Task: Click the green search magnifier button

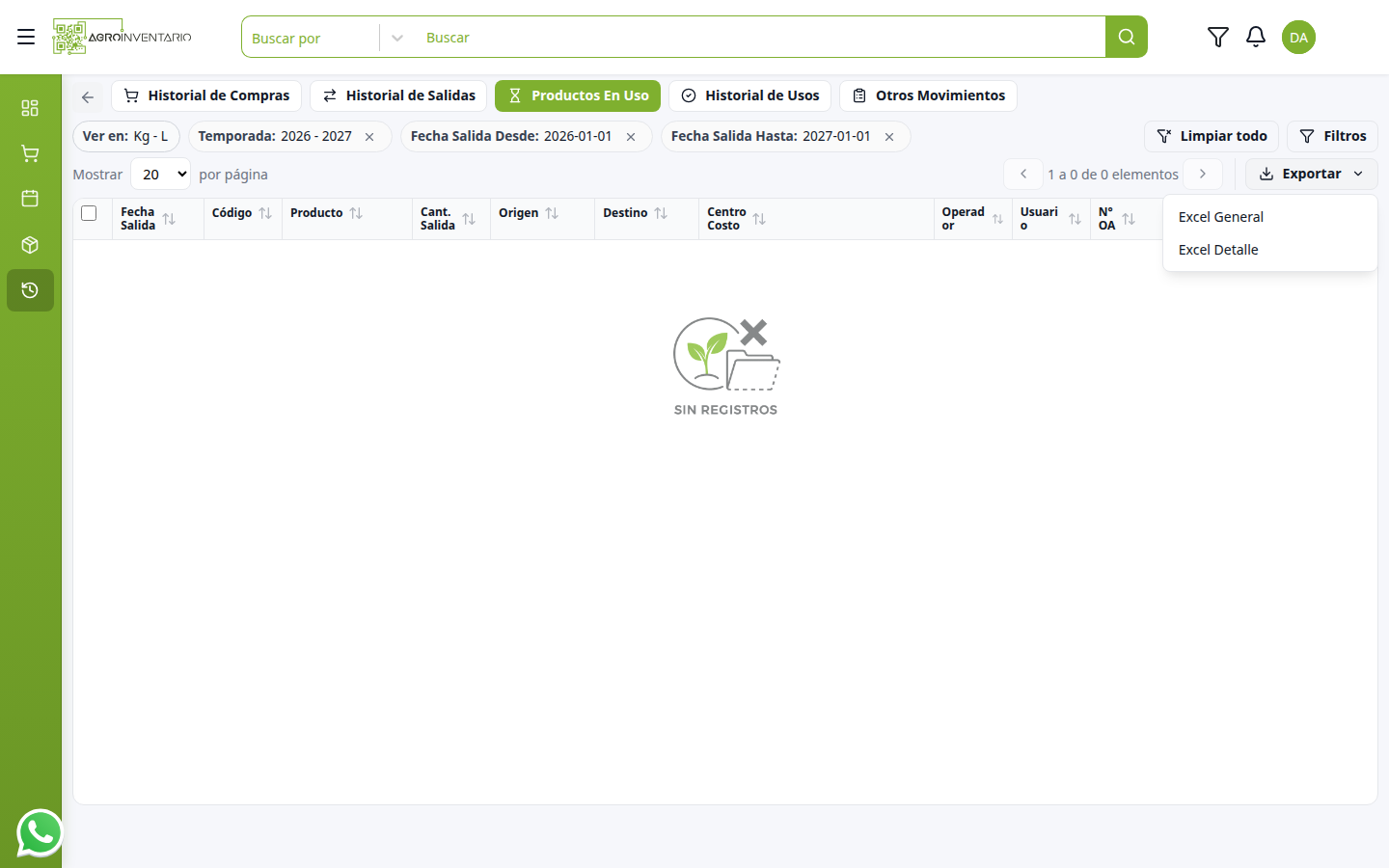Action: [x=1126, y=37]
